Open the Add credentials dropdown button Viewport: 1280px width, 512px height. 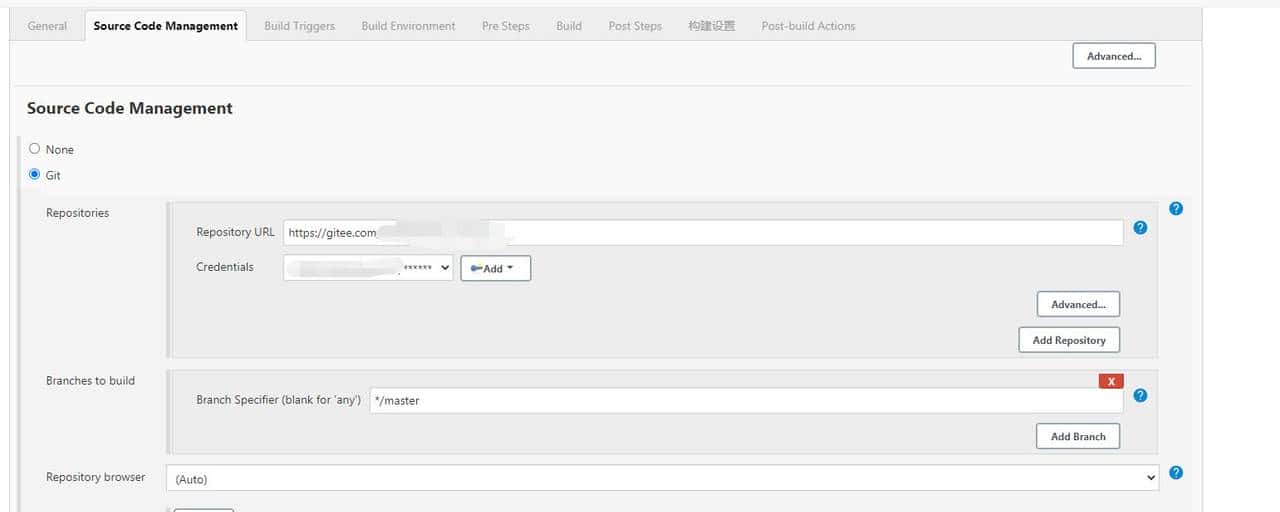495,268
